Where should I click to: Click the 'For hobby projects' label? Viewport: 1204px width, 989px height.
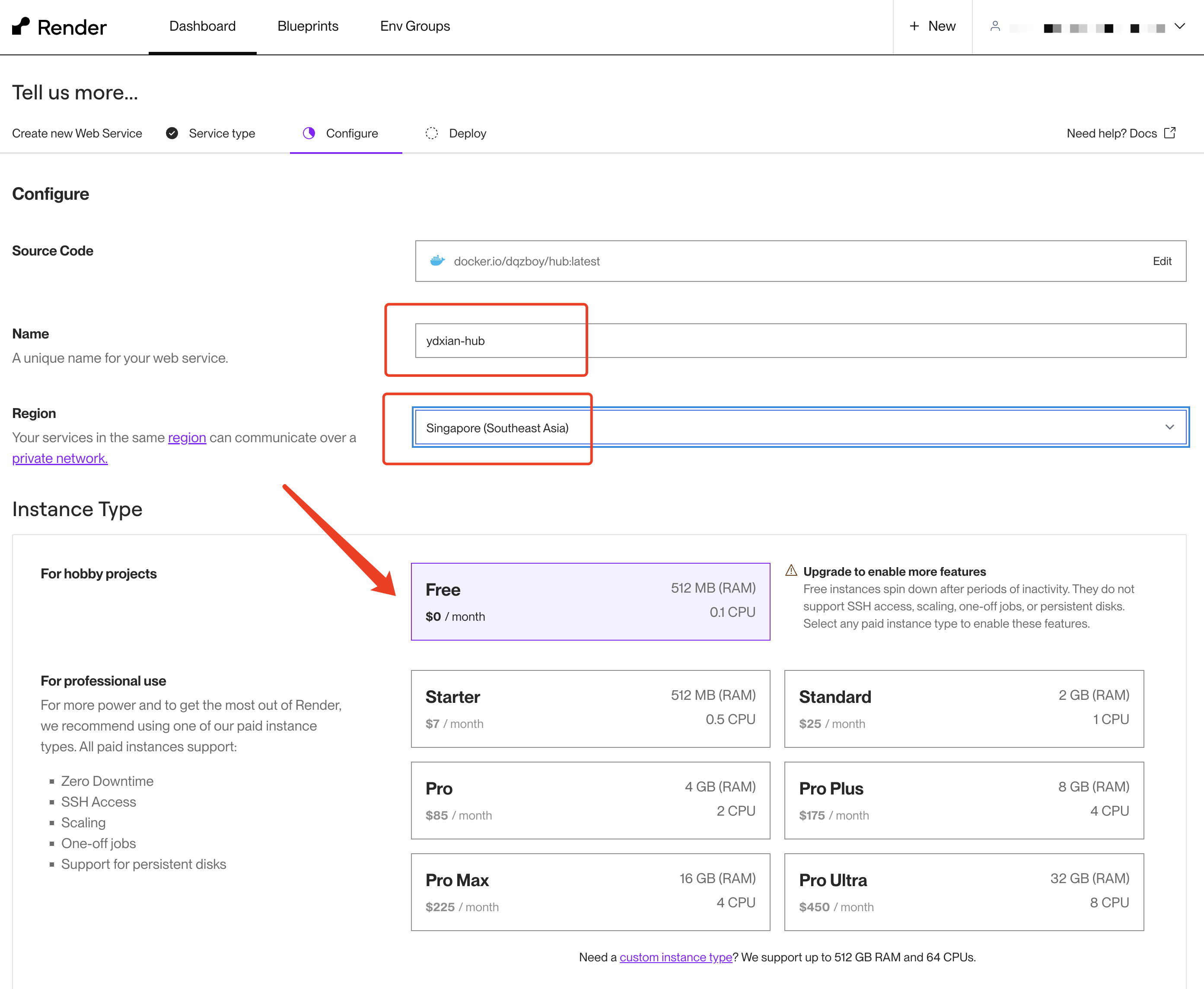[99, 574]
